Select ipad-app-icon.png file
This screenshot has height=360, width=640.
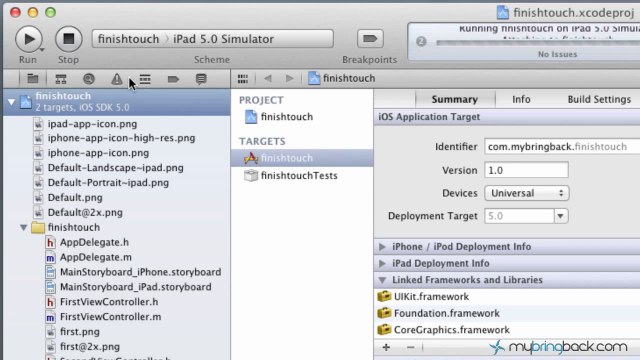click(92, 124)
